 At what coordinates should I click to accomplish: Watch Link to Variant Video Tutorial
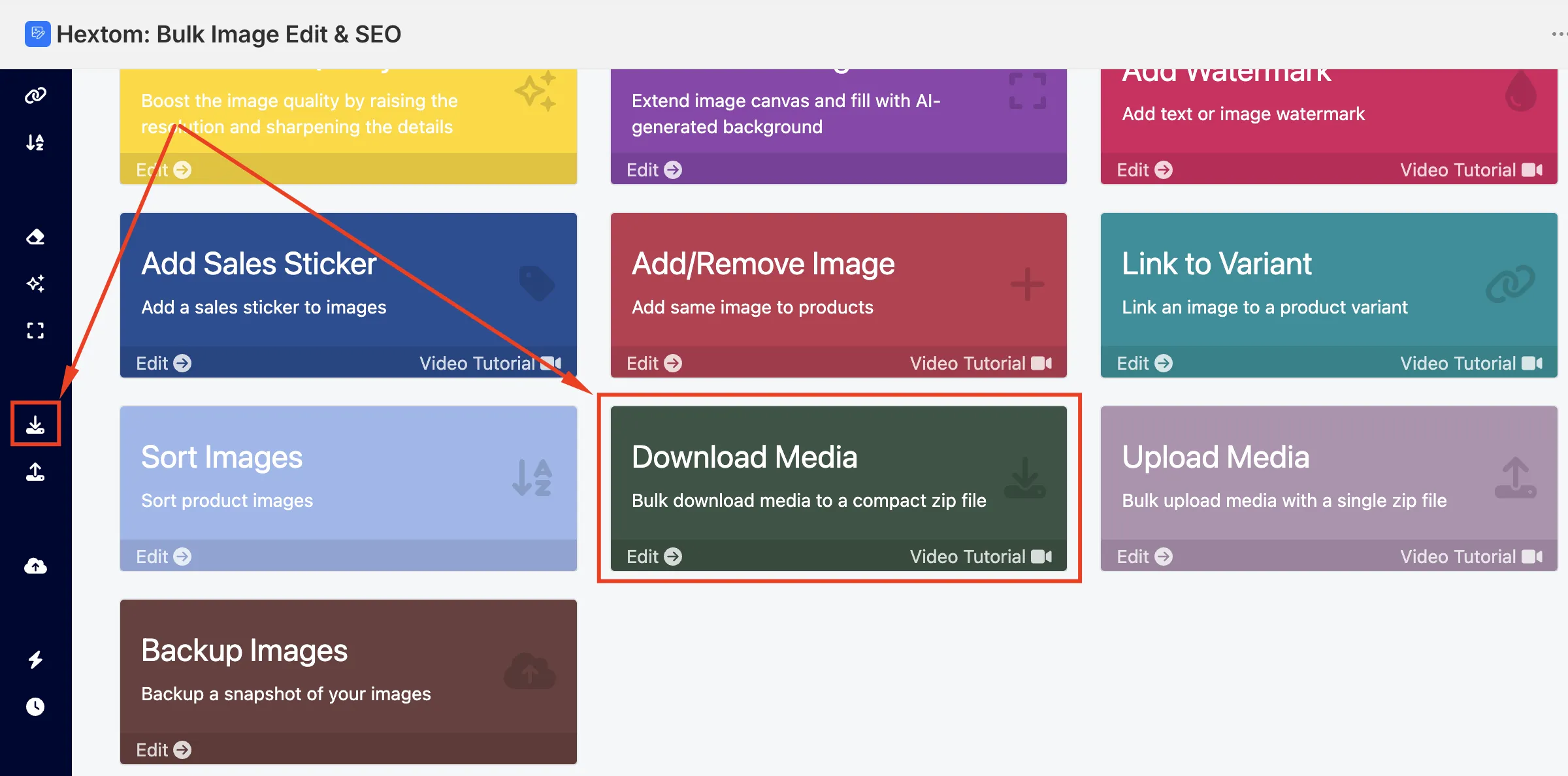click(1471, 363)
